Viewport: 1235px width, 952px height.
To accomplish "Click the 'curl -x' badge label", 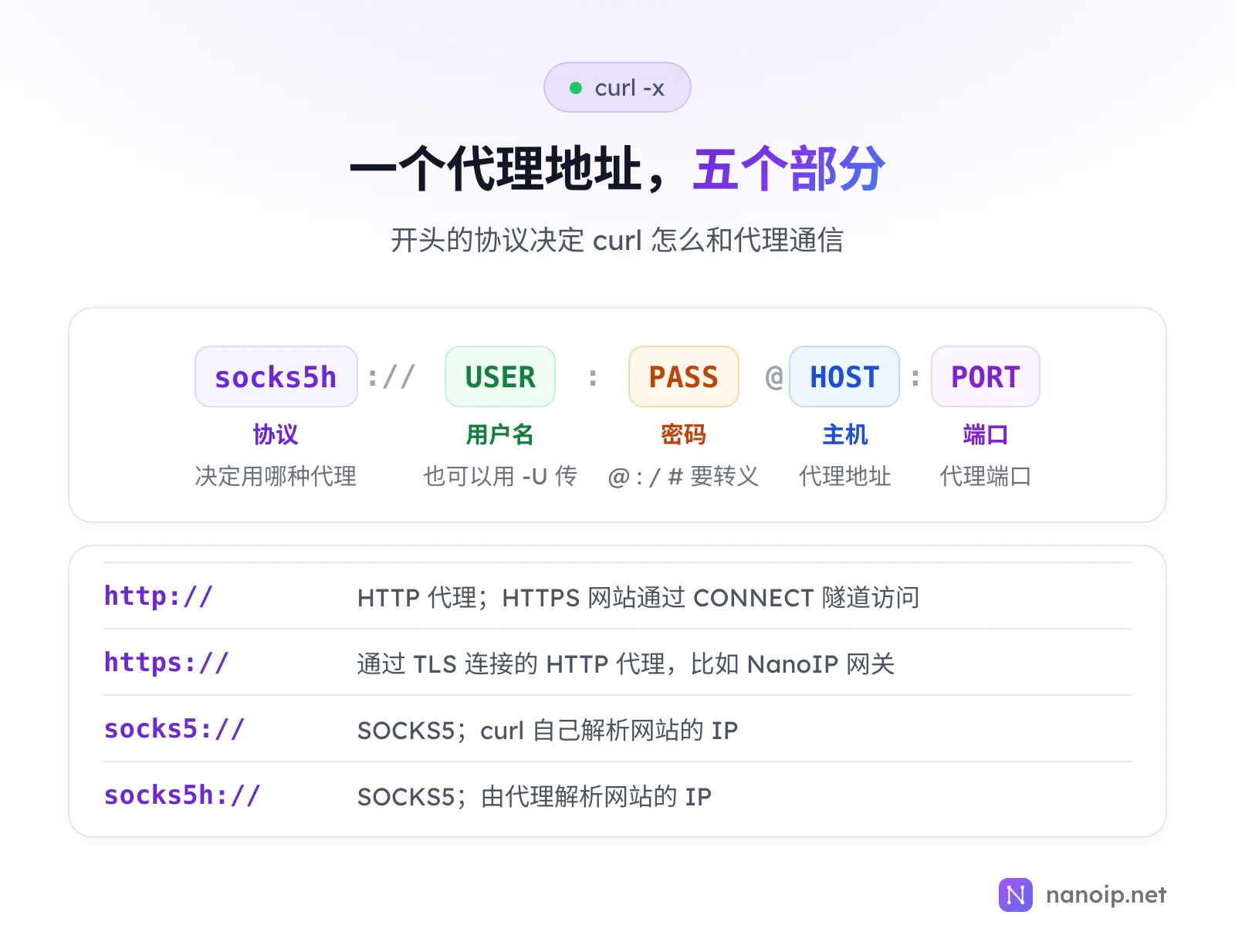I will click(x=629, y=88).
